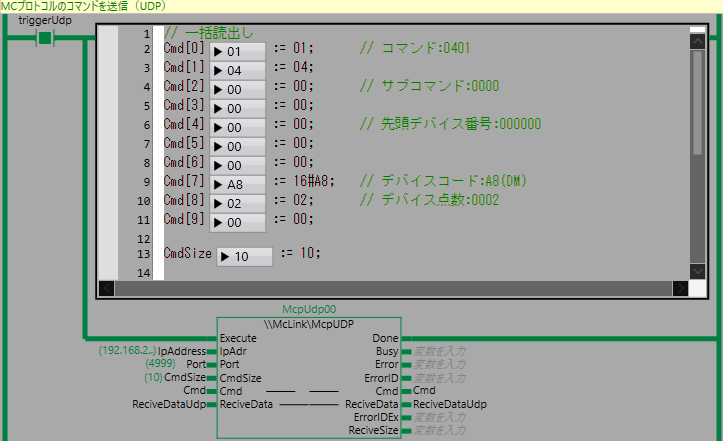The image size is (723, 441).
Task: Select the McpUdp00 instance name
Action: (308, 311)
